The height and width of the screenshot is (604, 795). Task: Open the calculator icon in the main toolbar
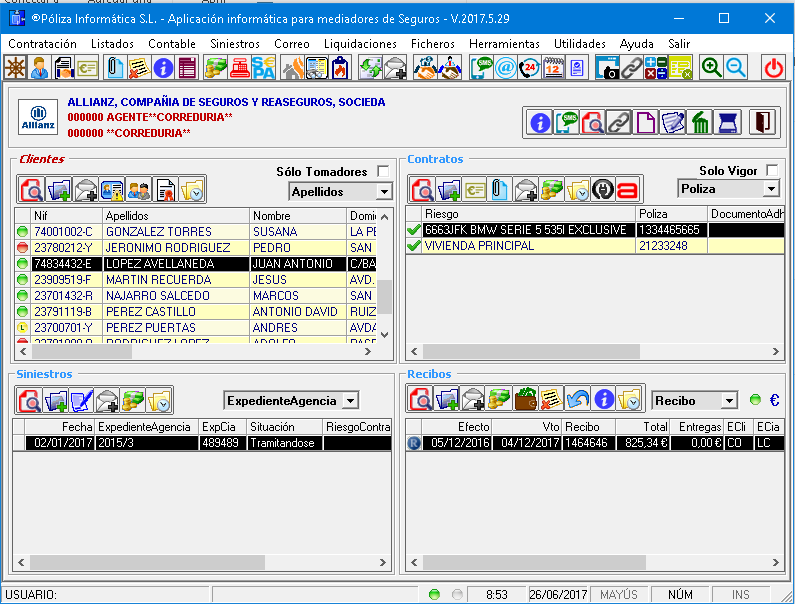(656, 67)
